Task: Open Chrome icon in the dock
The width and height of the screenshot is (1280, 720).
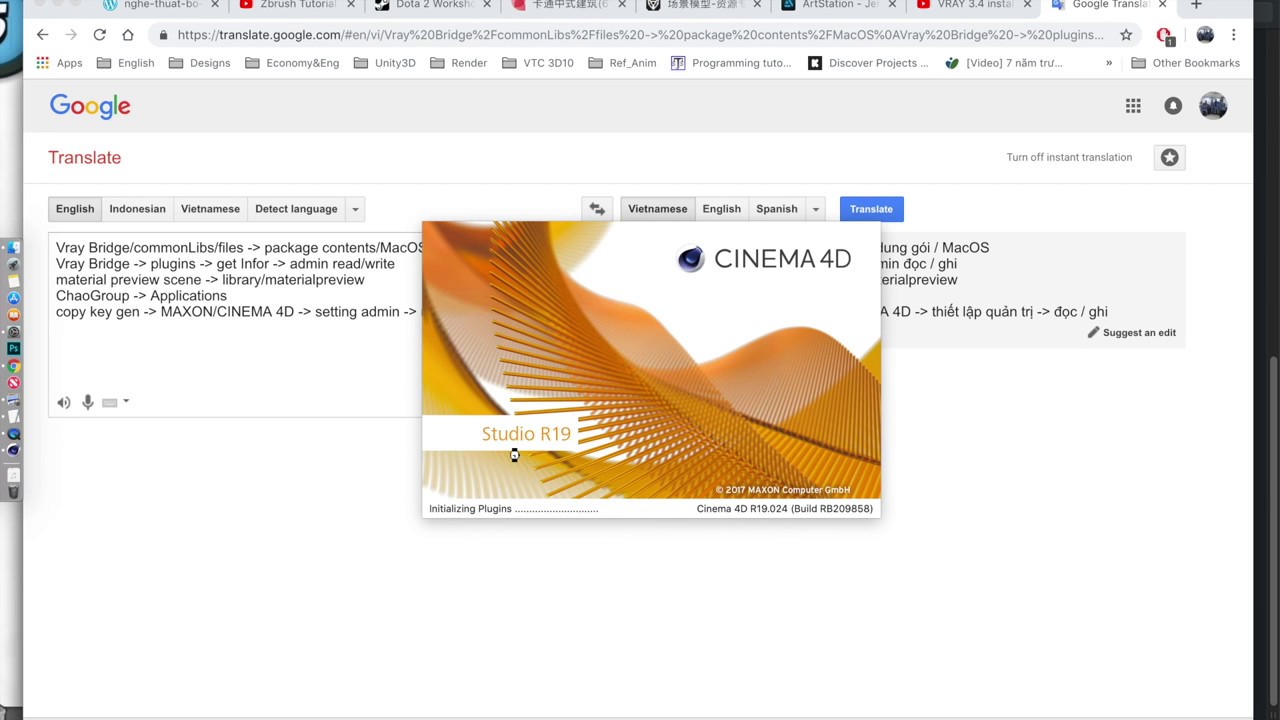Action: coord(13,366)
